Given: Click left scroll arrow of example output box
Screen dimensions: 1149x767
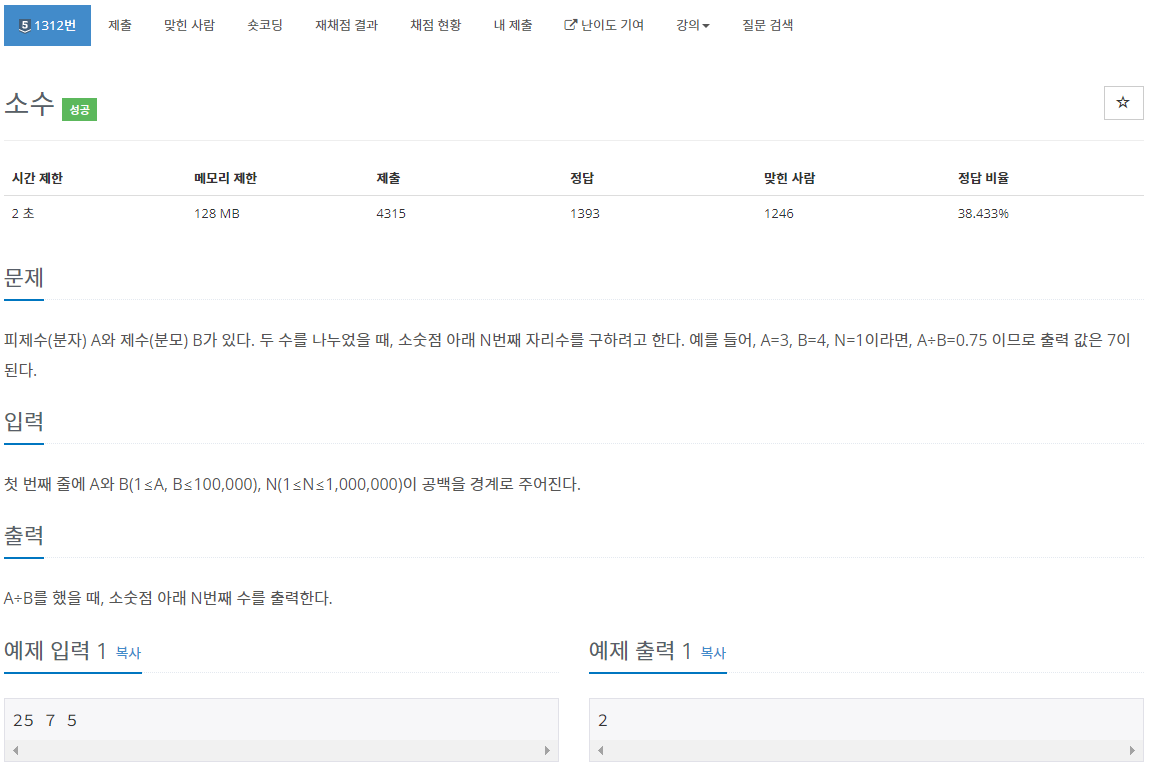Looking at the screenshot, I should [600, 750].
